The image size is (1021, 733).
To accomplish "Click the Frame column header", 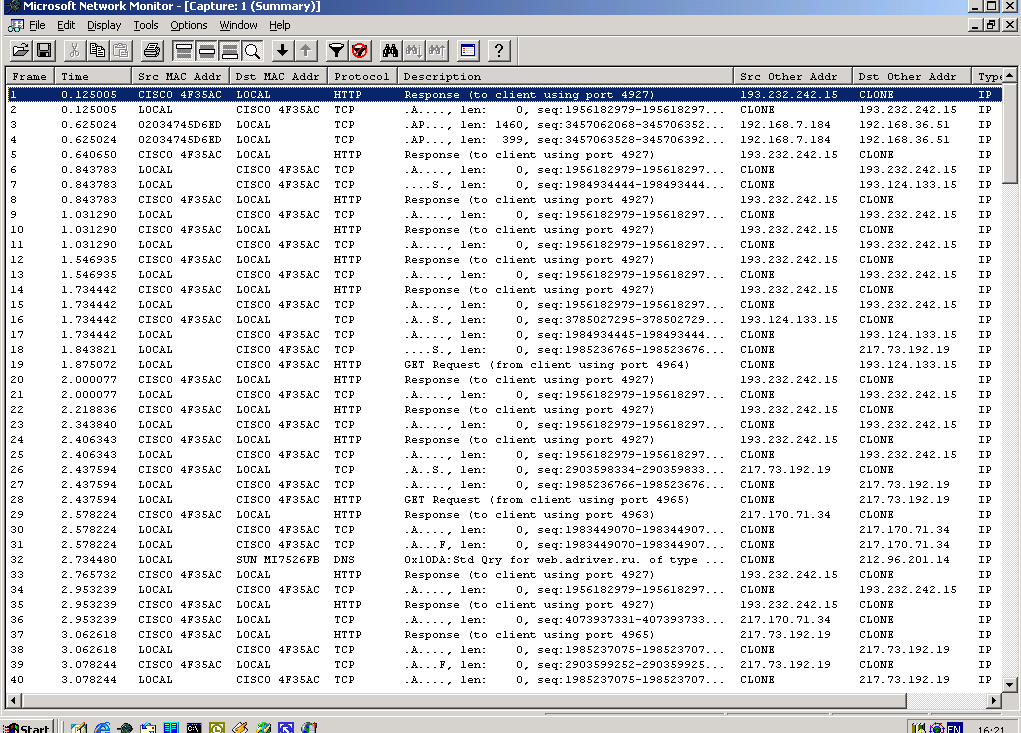I will [30, 76].
